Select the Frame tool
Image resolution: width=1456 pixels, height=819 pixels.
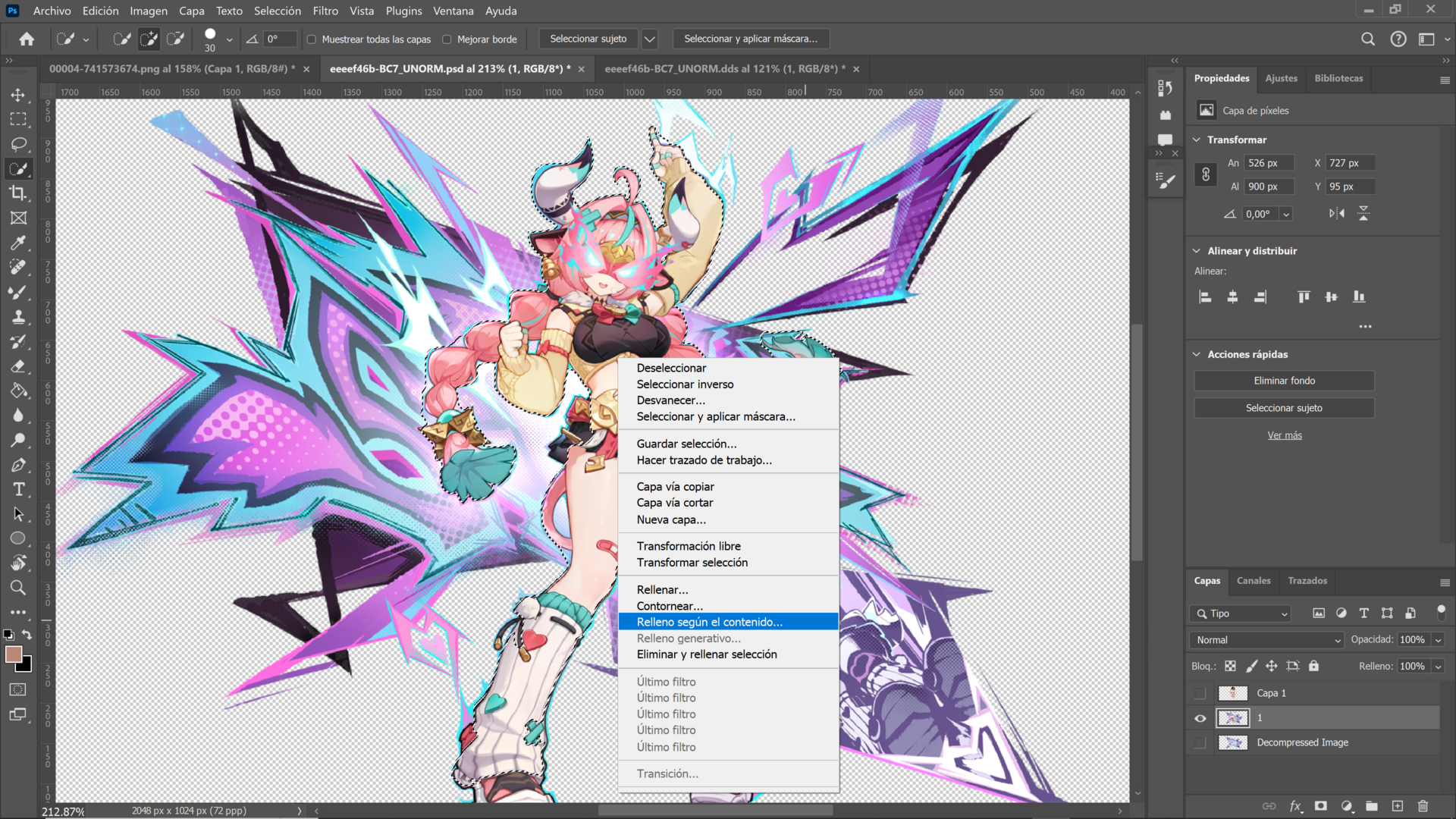tap(18, 218)
